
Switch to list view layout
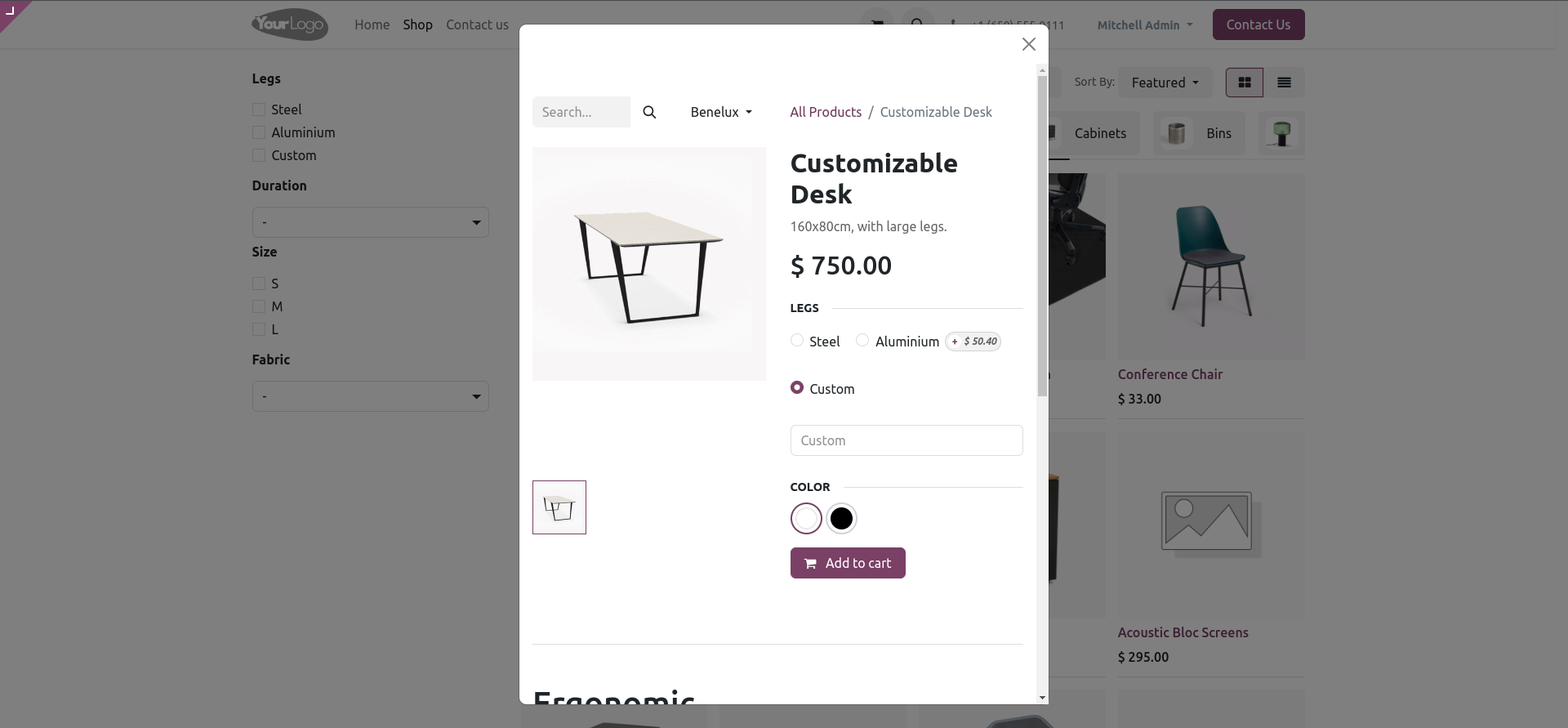pos(1284,83)
